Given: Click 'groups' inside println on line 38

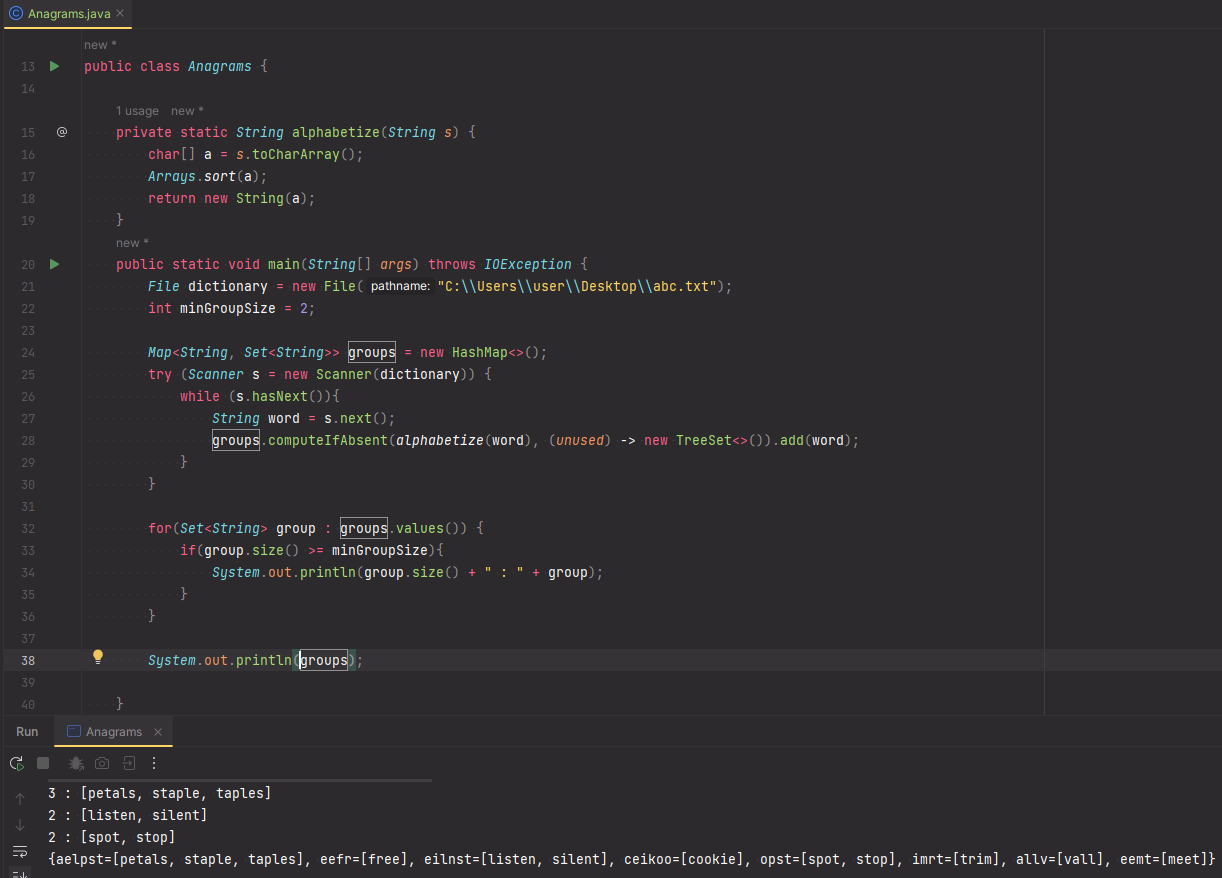Looking at the screenshot, I should point(324,660).
